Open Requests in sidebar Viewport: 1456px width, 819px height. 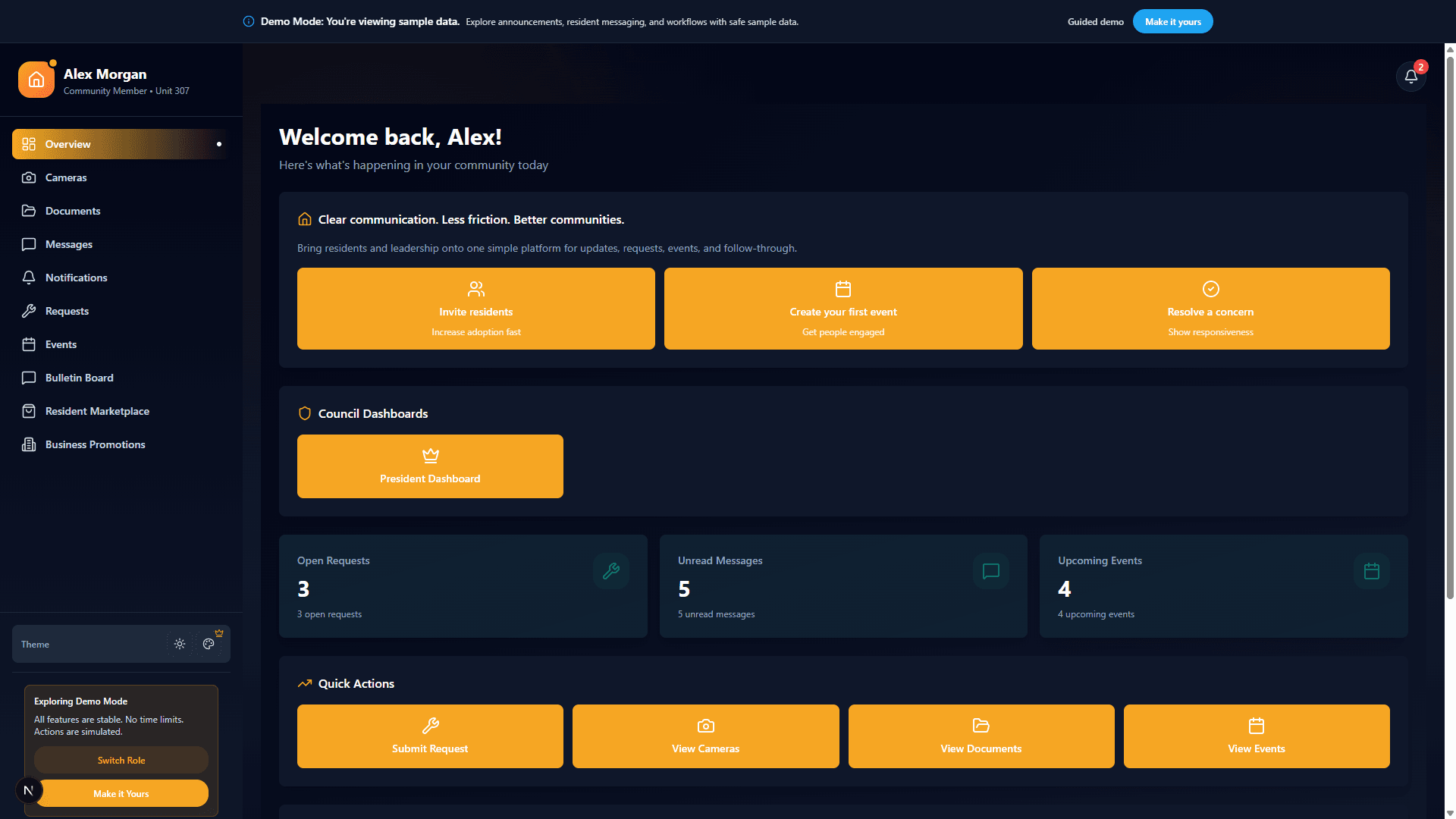pos(120,311)
